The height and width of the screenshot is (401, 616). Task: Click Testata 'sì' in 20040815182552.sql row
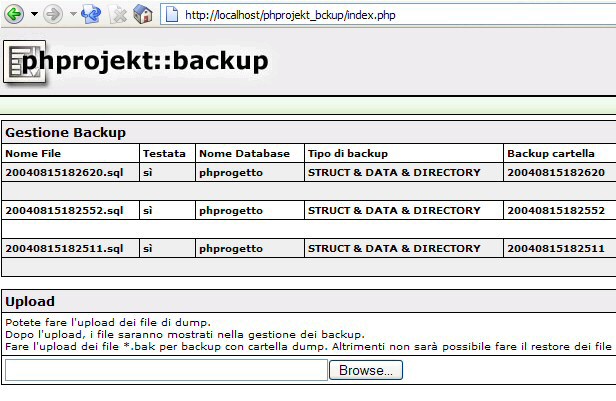pyautogui.click(x=148, y=211)
